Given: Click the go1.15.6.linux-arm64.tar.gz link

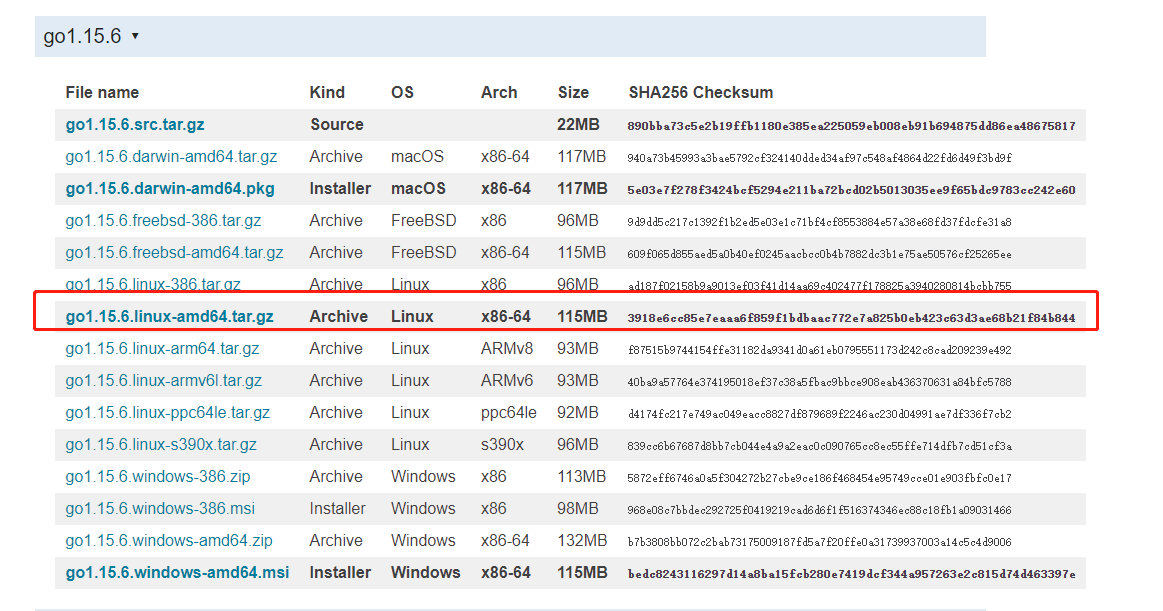Looking at the screenshot, I should click(x=164, y=348).
